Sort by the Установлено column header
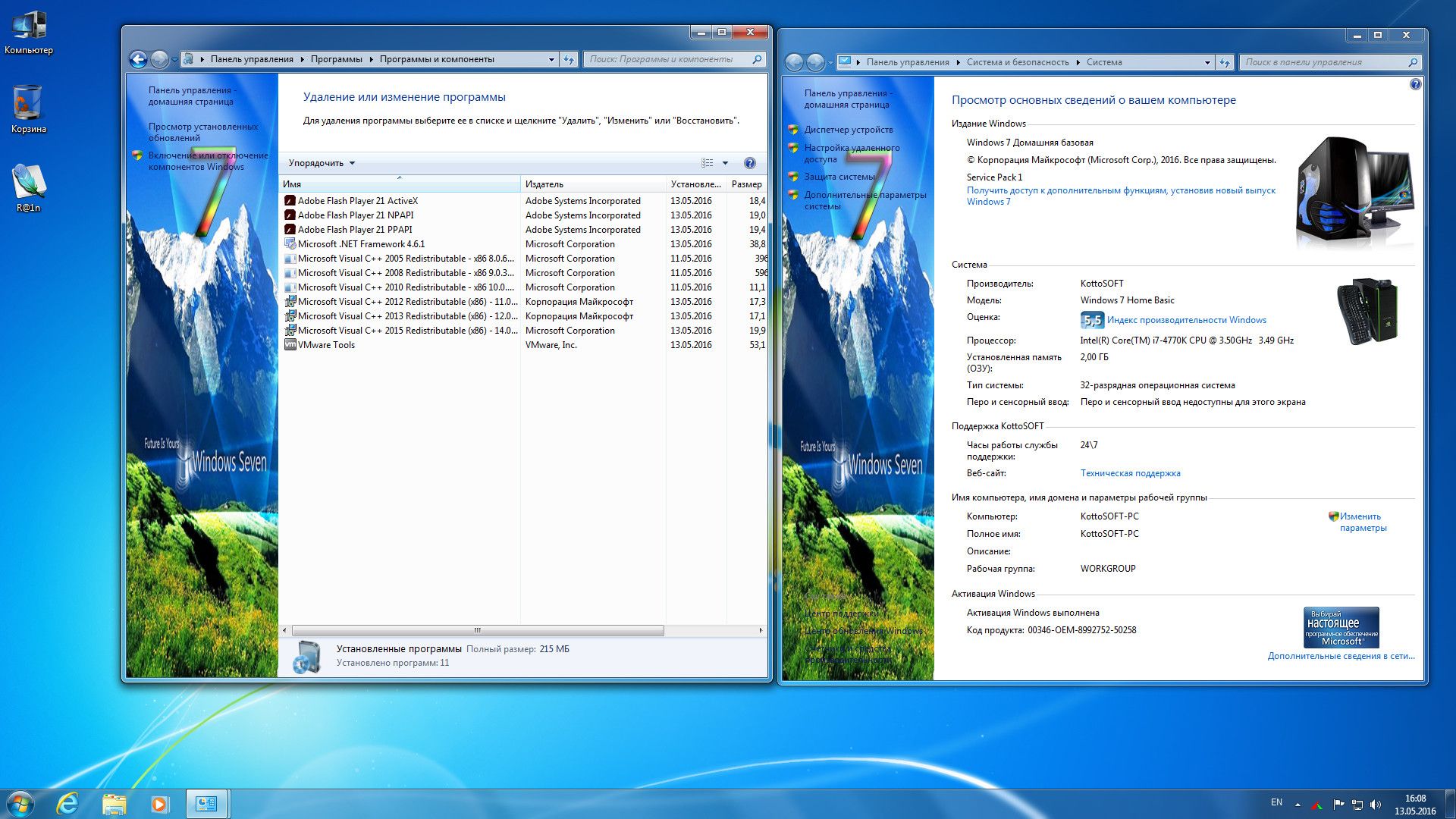This screenshot has width=1456, height=819. coord(696,184)
